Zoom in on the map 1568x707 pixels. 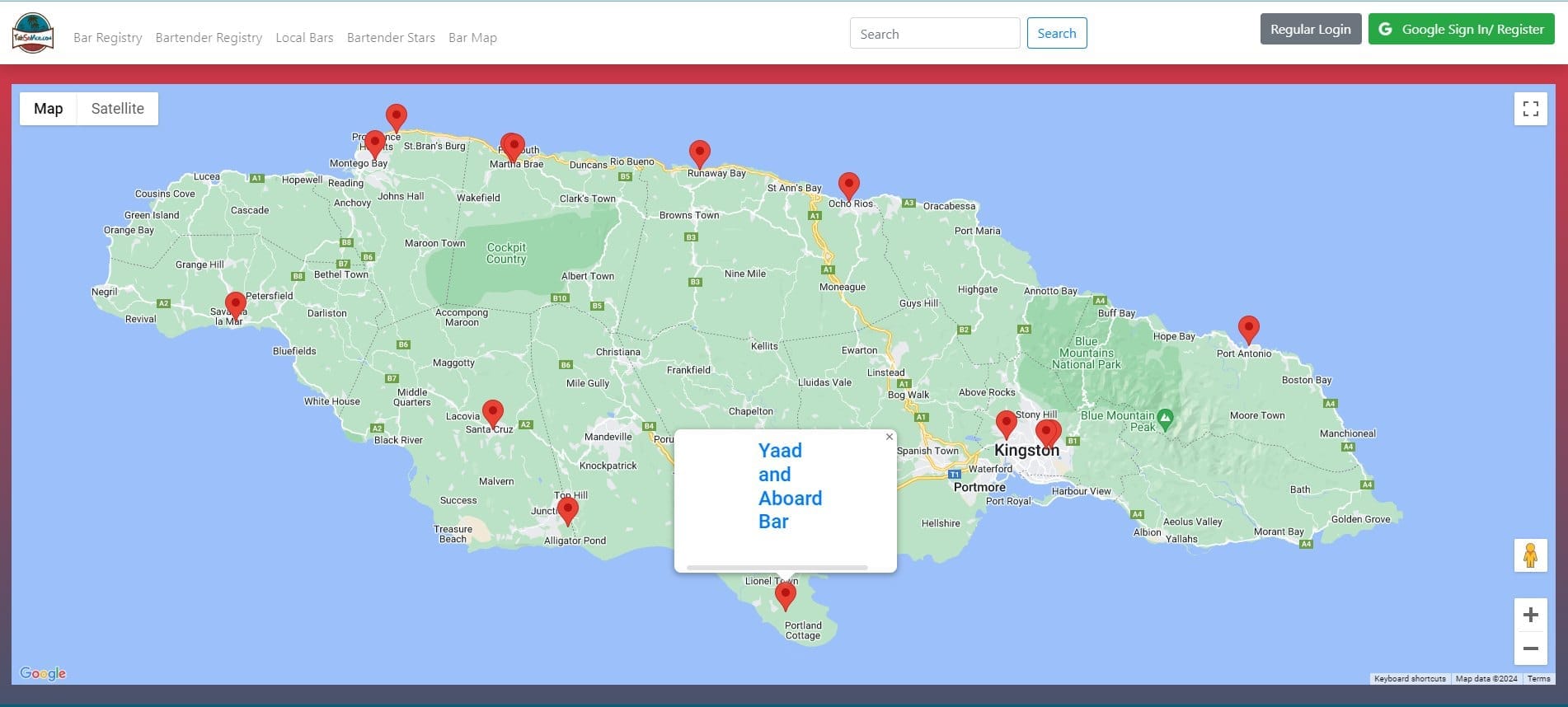pyautogui.click(x=1531, y=615)
